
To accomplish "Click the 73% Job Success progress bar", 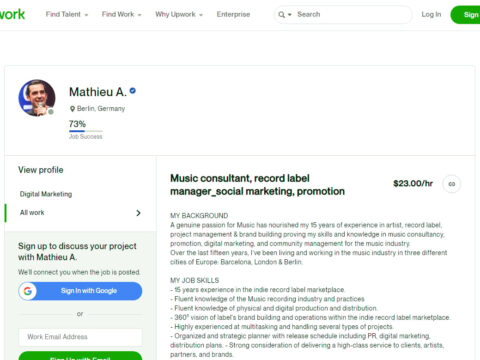I will [86, 131].
